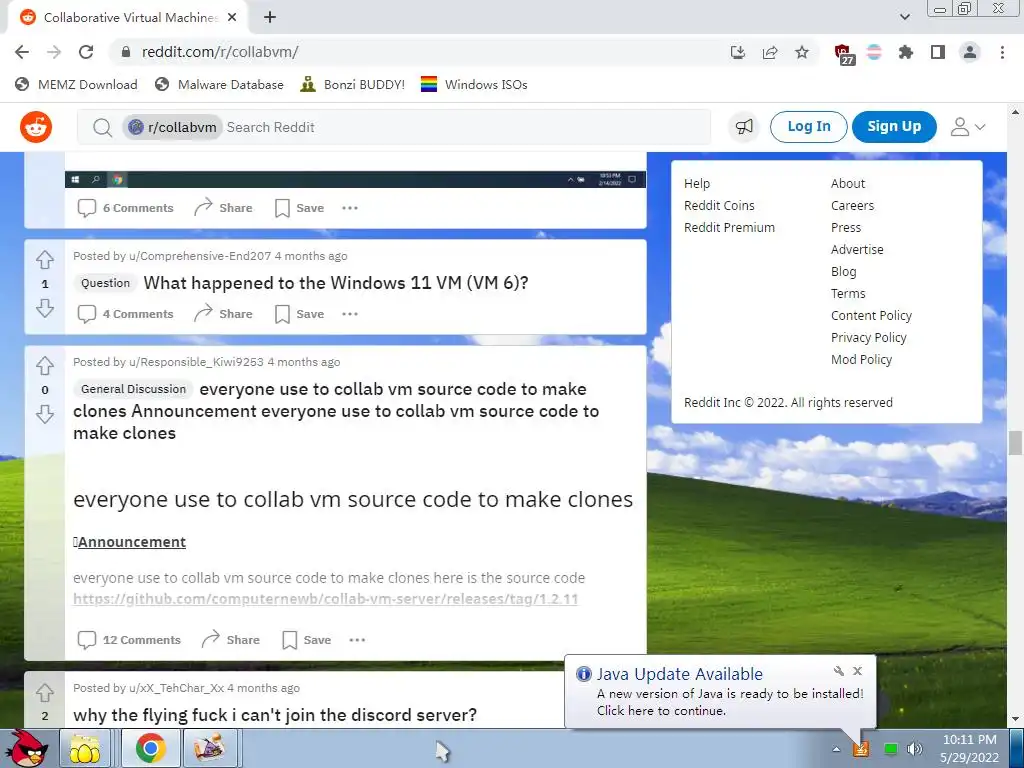Click the Log In button

[808, 127]
